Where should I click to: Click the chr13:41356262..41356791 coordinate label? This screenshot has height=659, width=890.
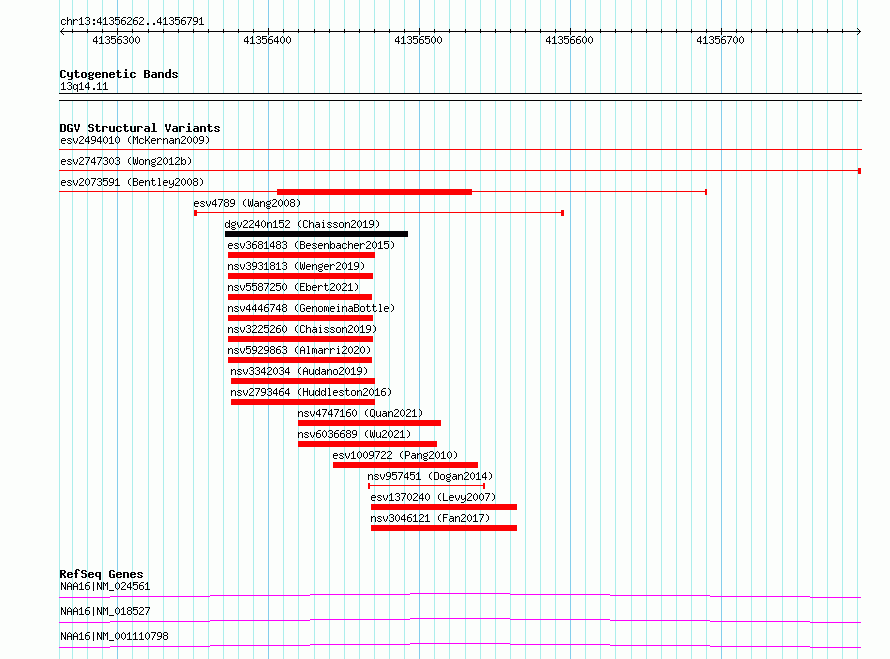click(x=132, y=21)
